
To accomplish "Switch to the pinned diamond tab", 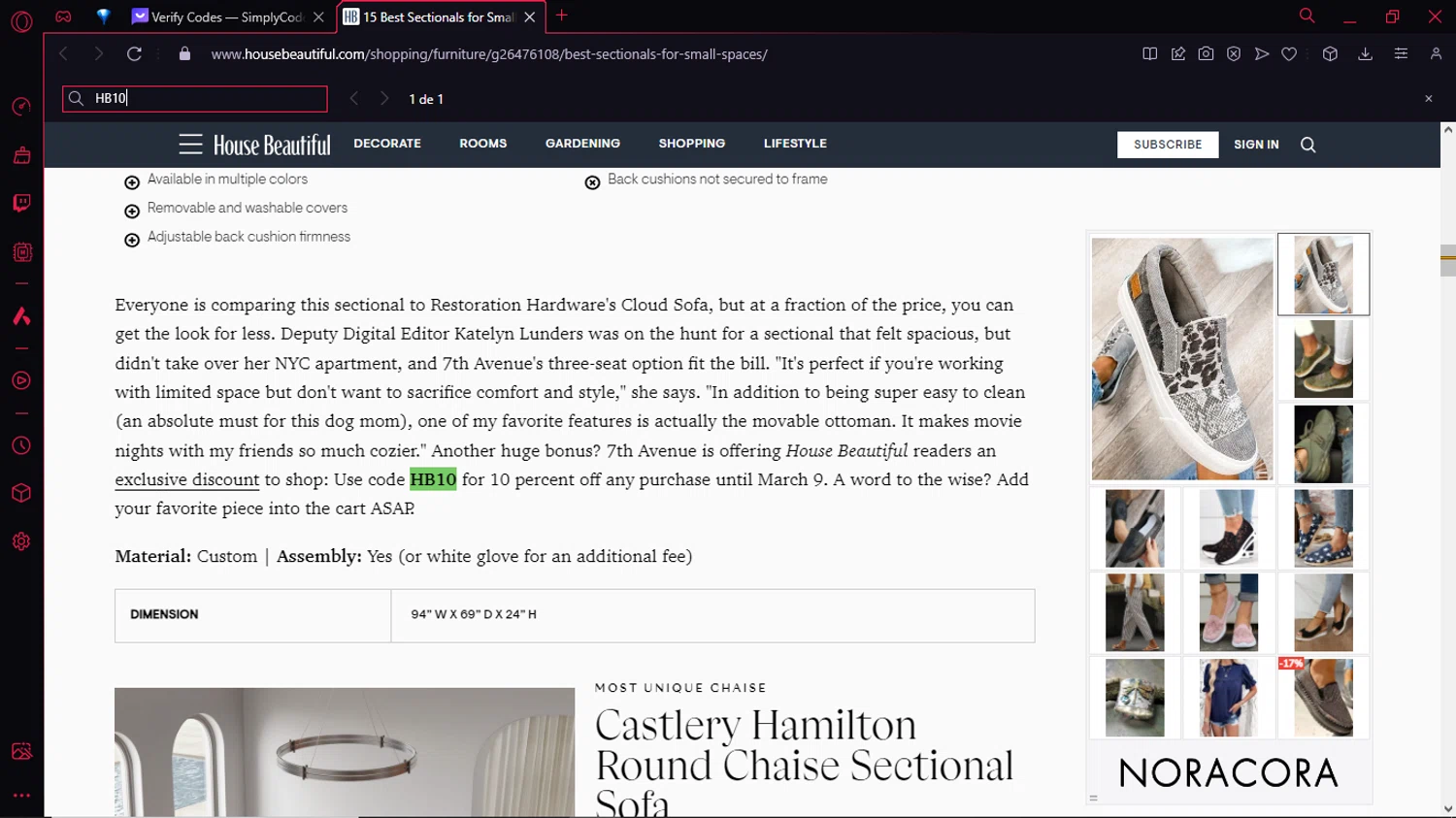I will click(x=103, y=16).
